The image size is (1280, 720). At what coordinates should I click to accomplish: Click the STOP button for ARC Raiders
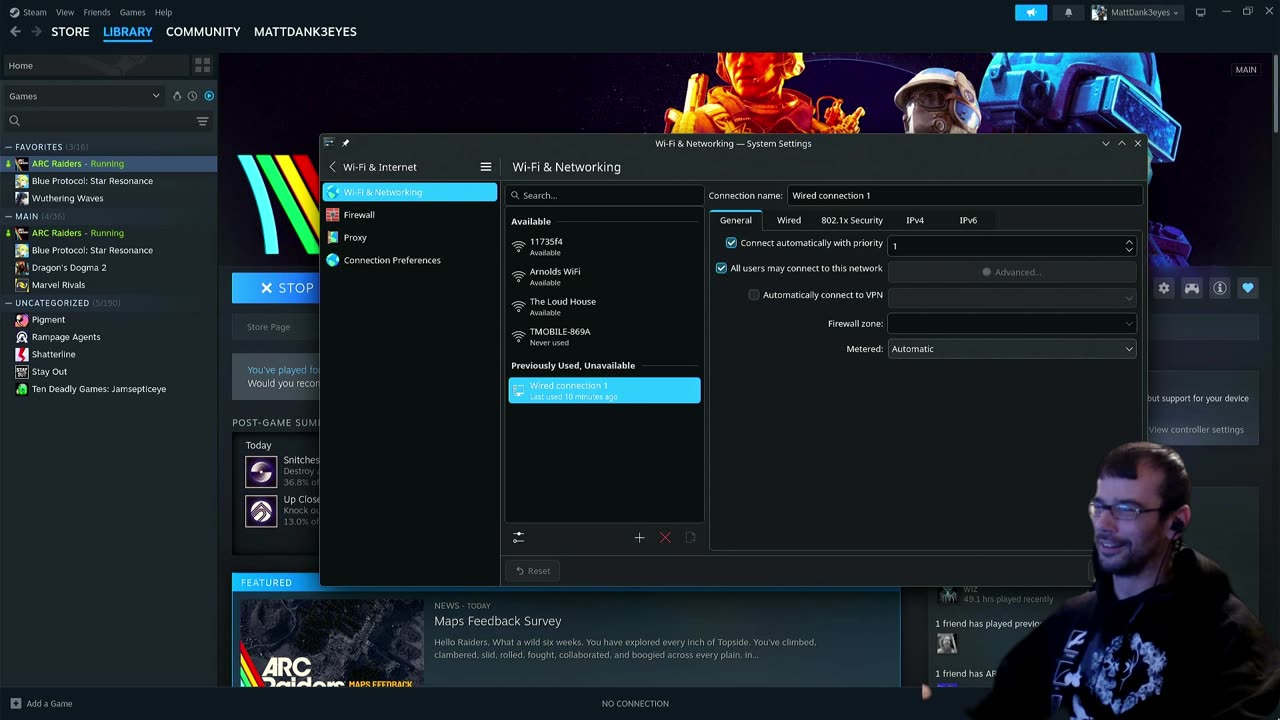276,288
